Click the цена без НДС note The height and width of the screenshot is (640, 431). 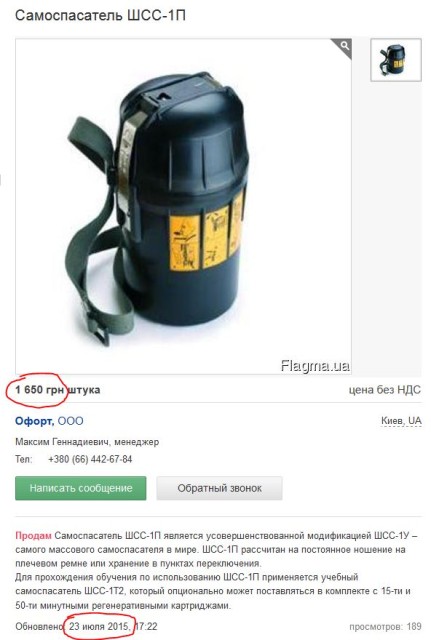pos(384,390)
